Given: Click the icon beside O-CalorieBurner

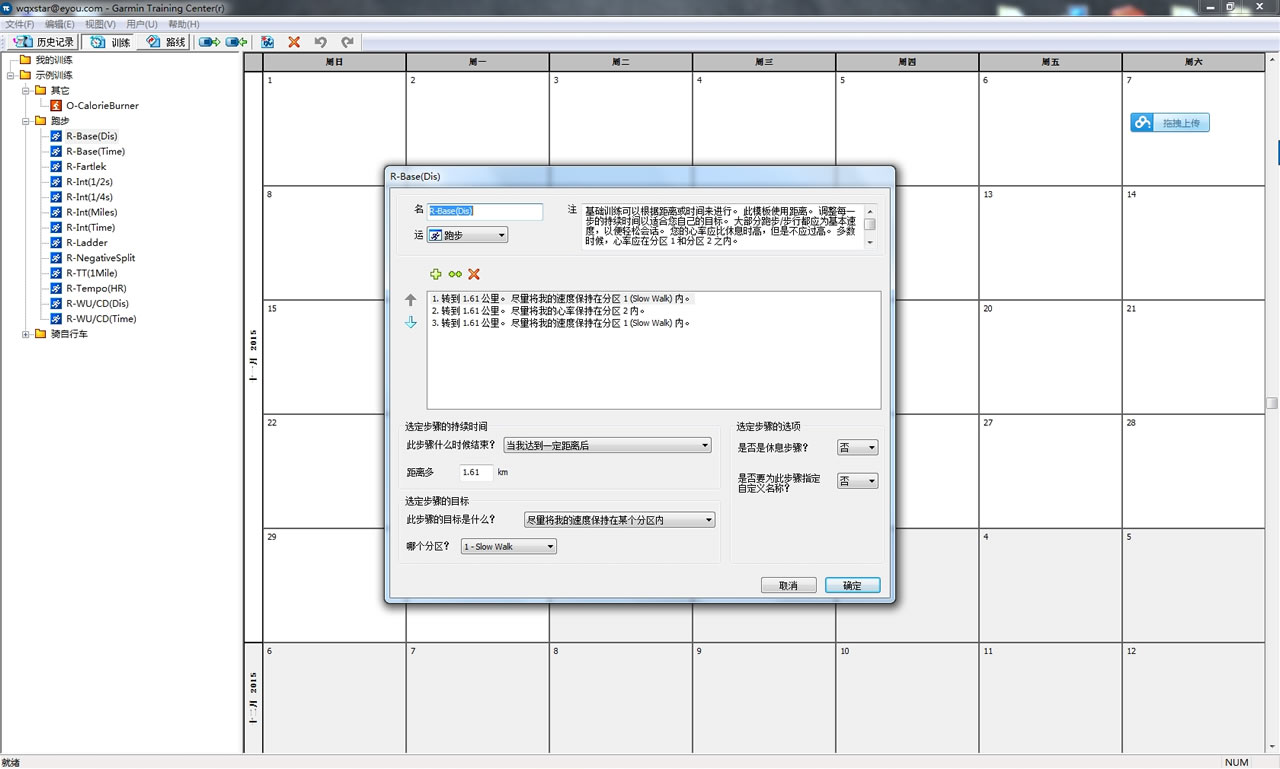Looking at the screenshot, I should coord(56,106).
